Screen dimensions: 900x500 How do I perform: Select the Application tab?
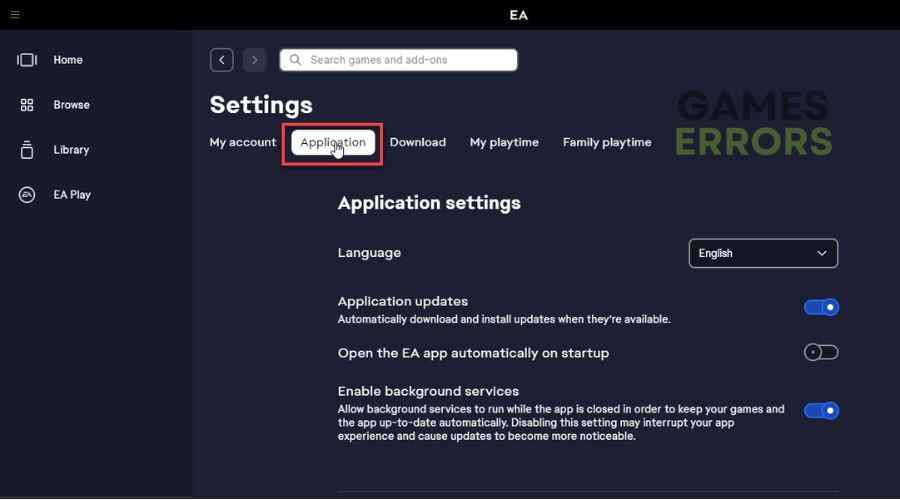click(333, 142)
